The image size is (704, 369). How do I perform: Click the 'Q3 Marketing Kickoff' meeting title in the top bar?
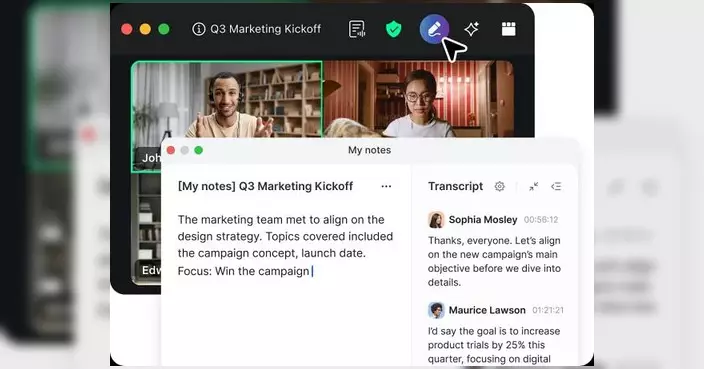click(x=265, y=29)
